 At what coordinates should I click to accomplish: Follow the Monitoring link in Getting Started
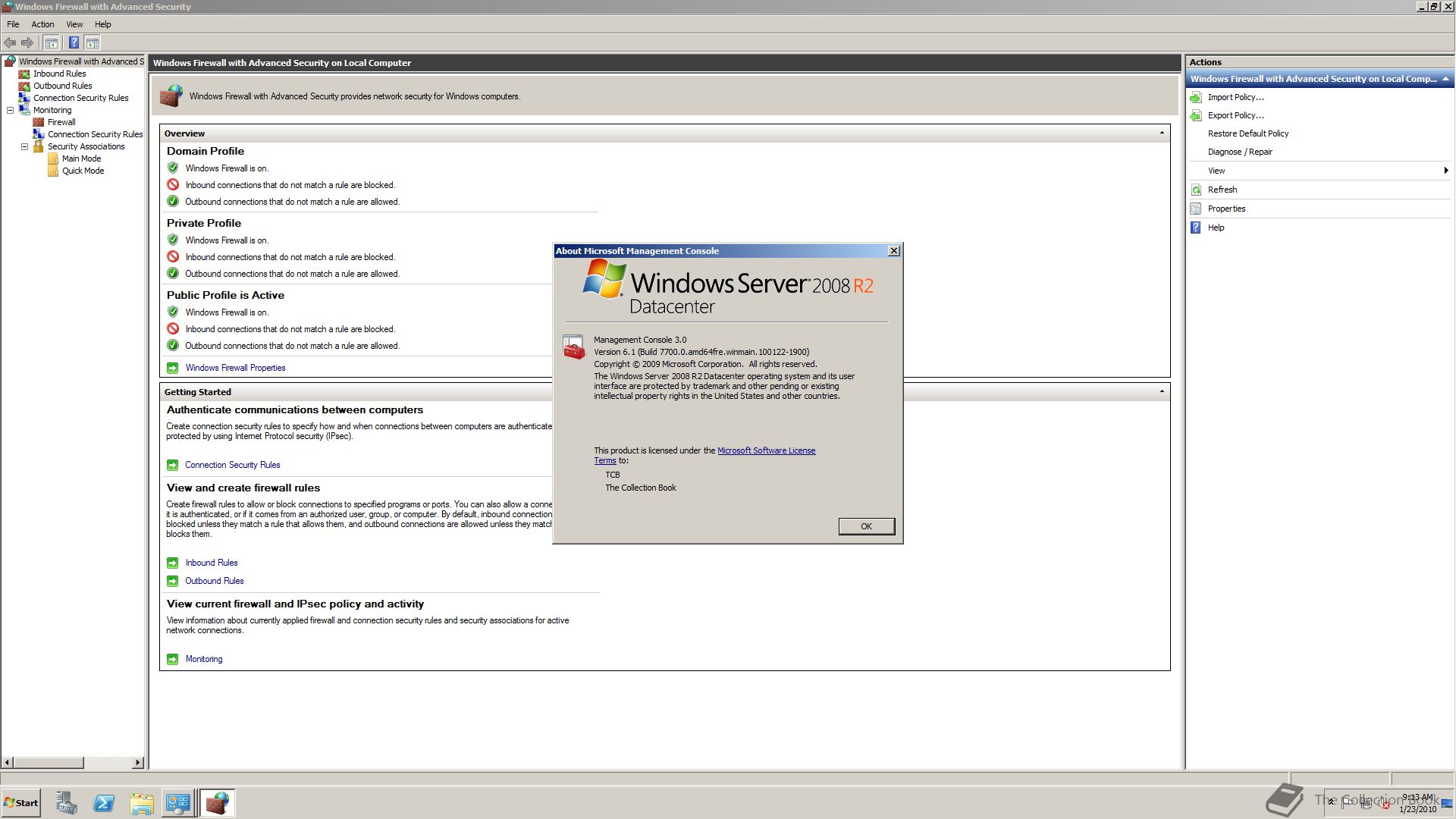coord(204,659)
